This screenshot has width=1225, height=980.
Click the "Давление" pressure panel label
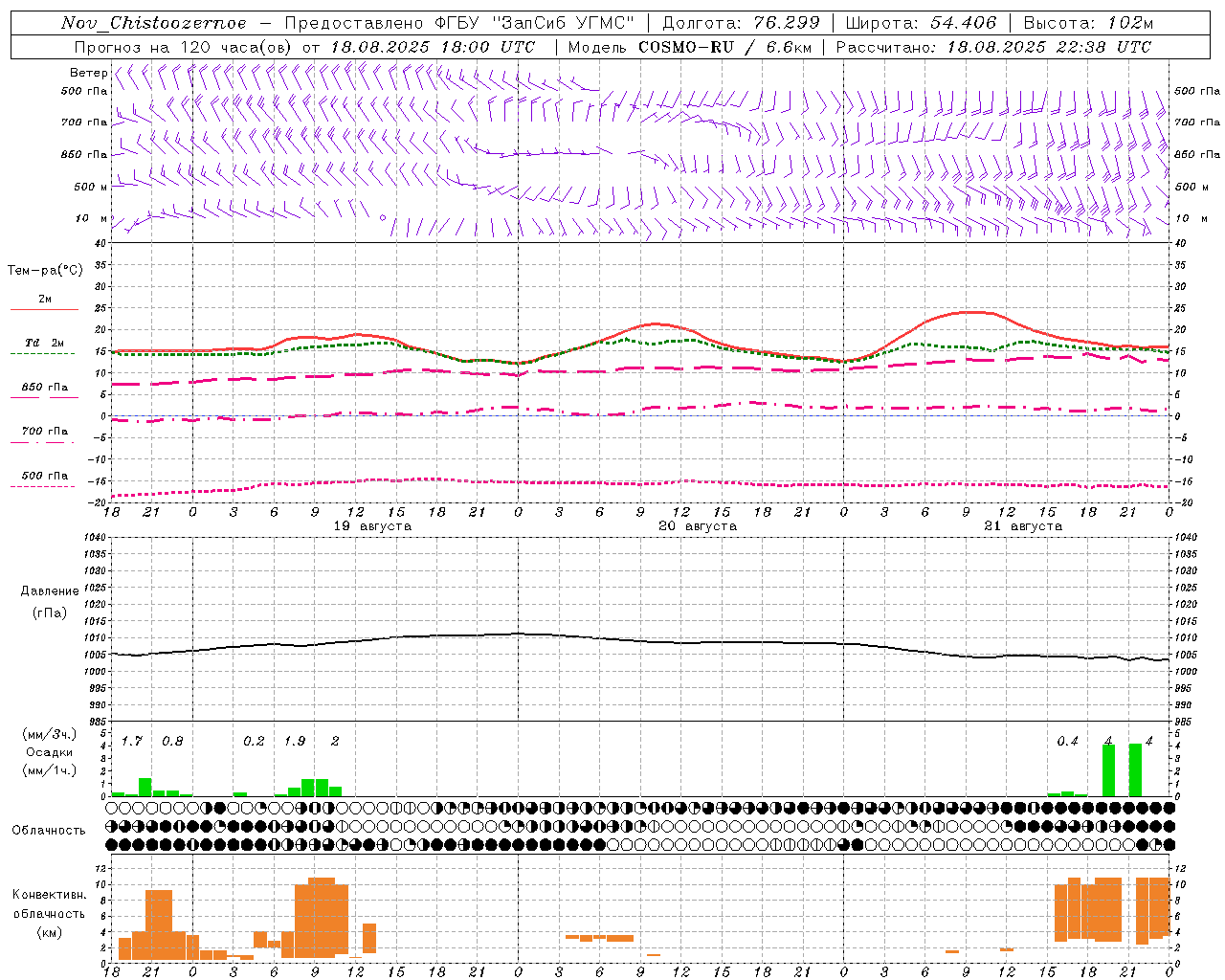click(x=50, y=591)
